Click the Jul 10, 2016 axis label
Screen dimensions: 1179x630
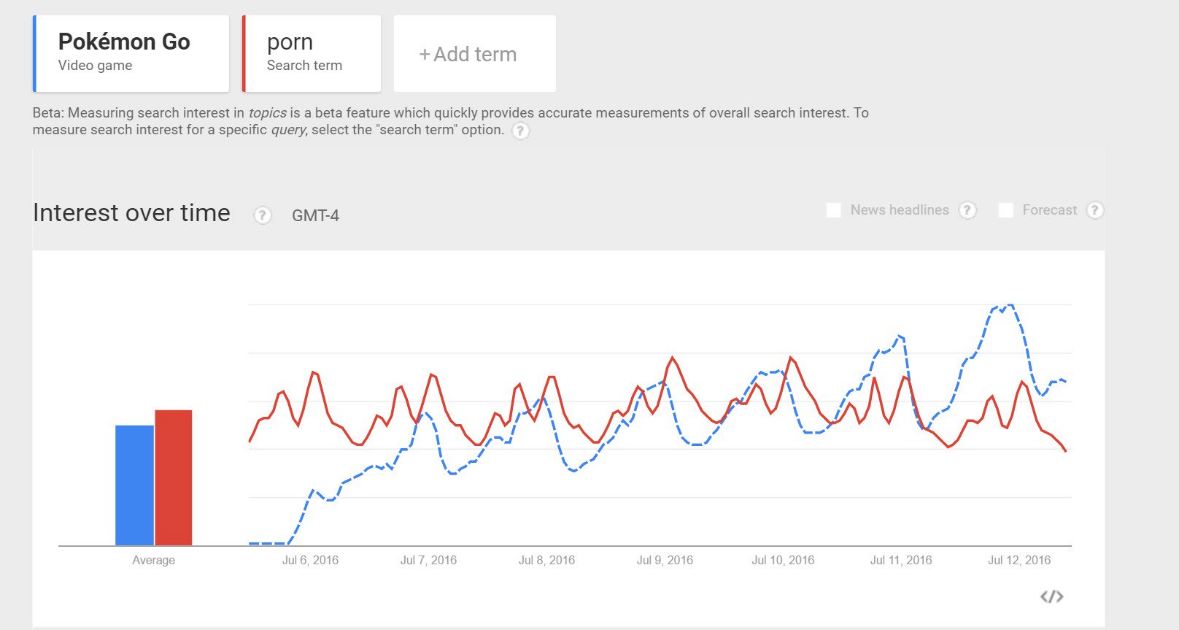[x=783, y=560]
